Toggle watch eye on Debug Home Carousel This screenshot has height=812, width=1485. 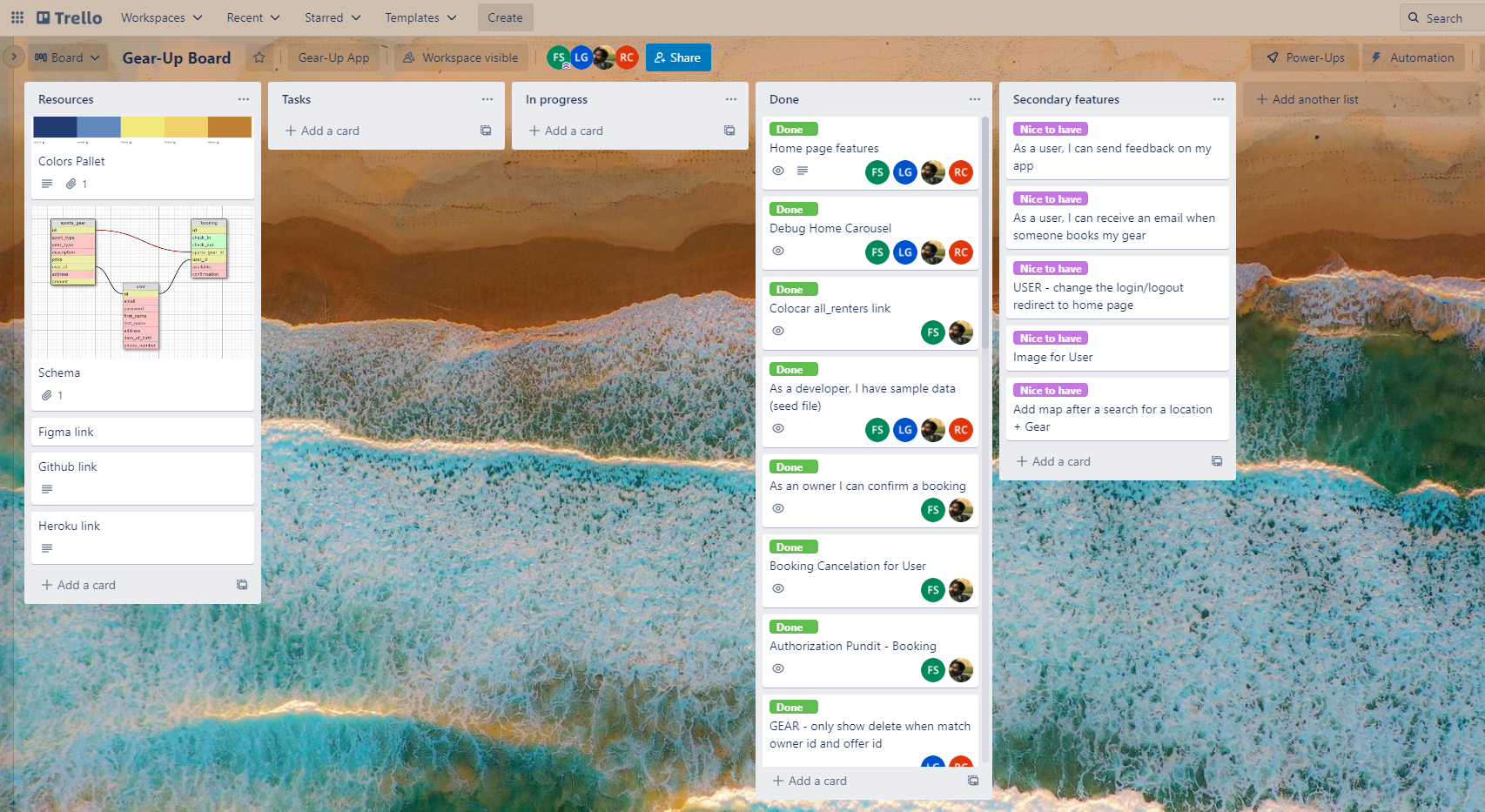[x=778, y=251]
